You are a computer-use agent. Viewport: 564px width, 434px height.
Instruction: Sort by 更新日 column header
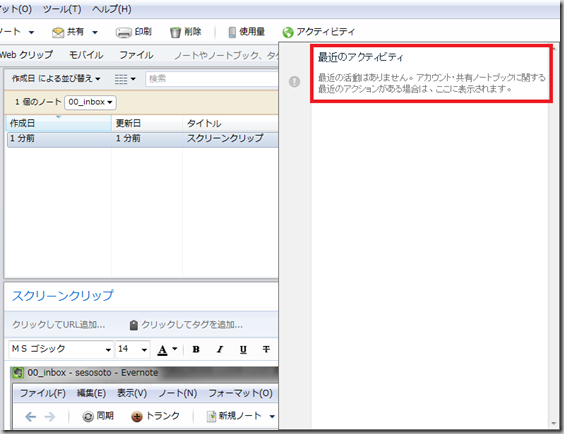[x=147, y=123]
